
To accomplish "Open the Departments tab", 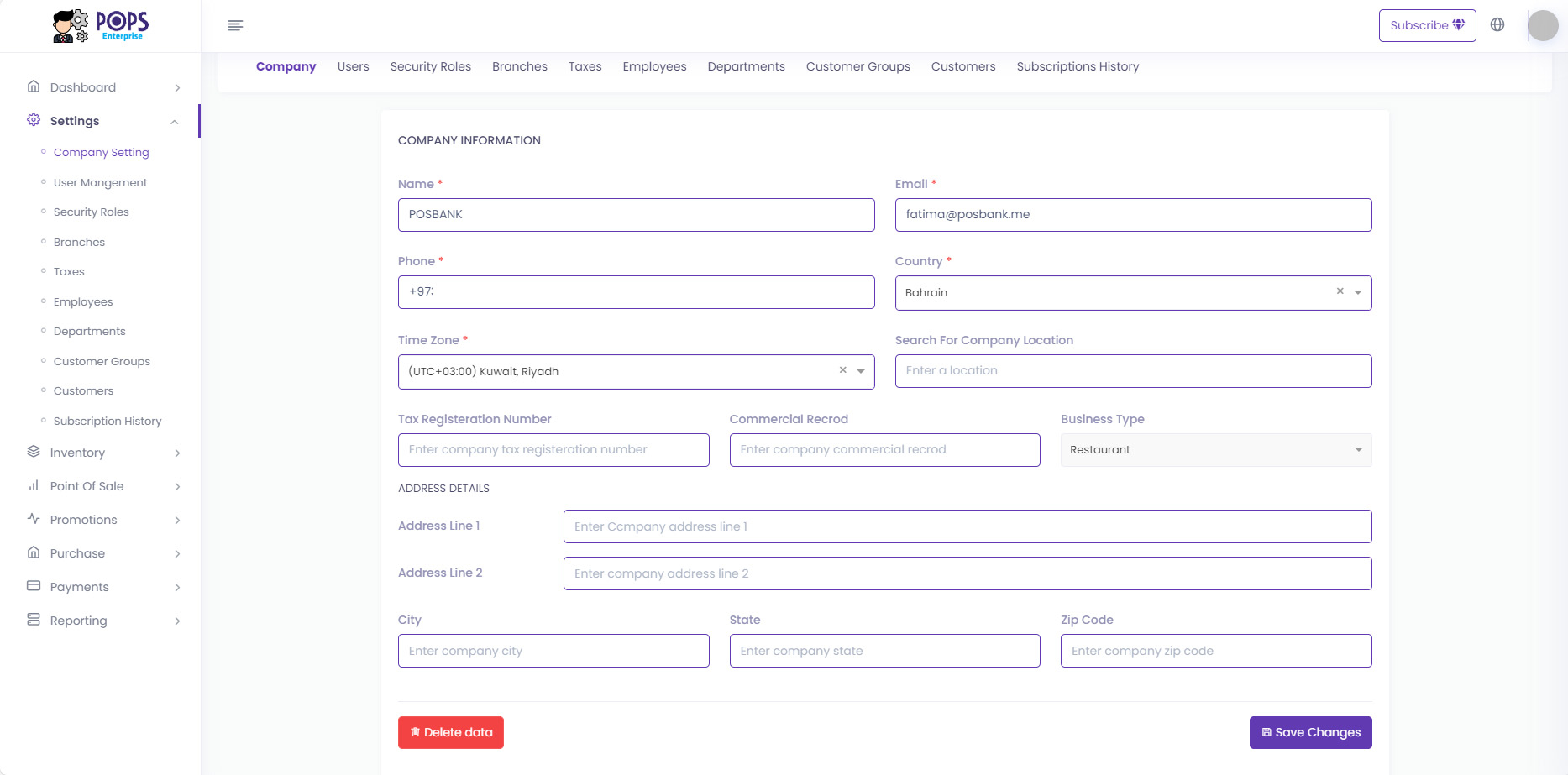I will coord(747,66).
